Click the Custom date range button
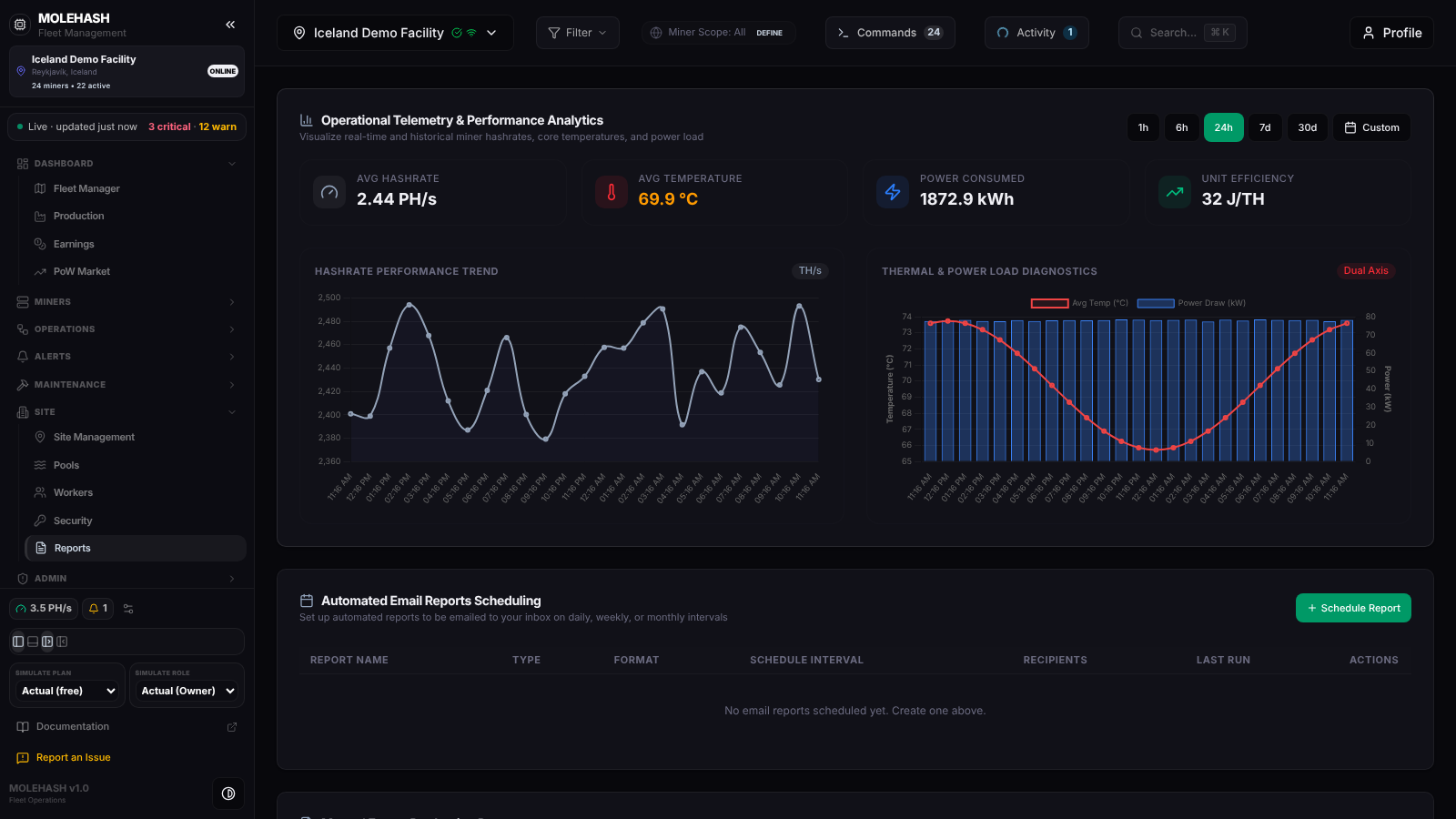 (1372, 127)
